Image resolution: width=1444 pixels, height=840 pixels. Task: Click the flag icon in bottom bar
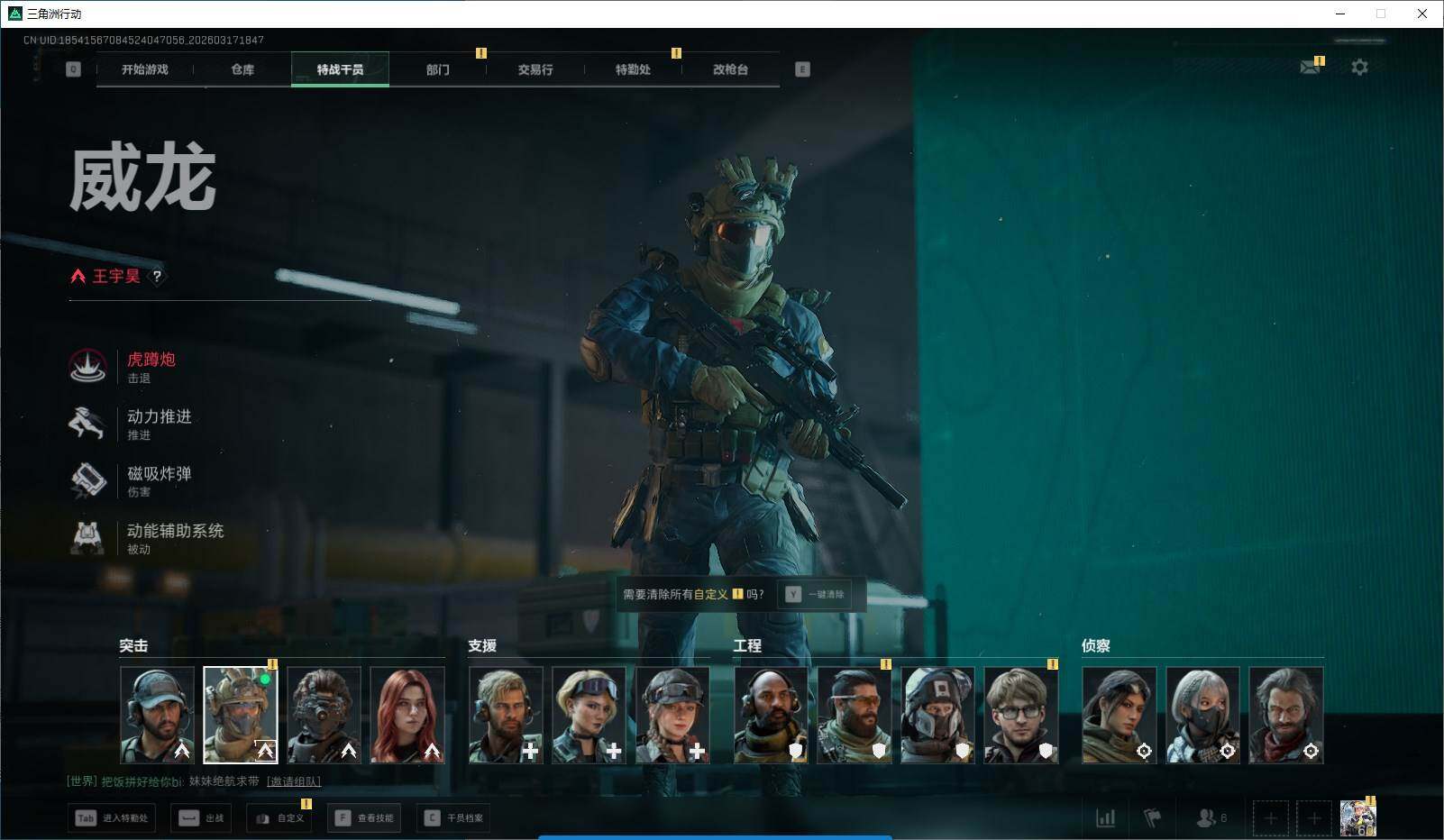click(1152, 818)
